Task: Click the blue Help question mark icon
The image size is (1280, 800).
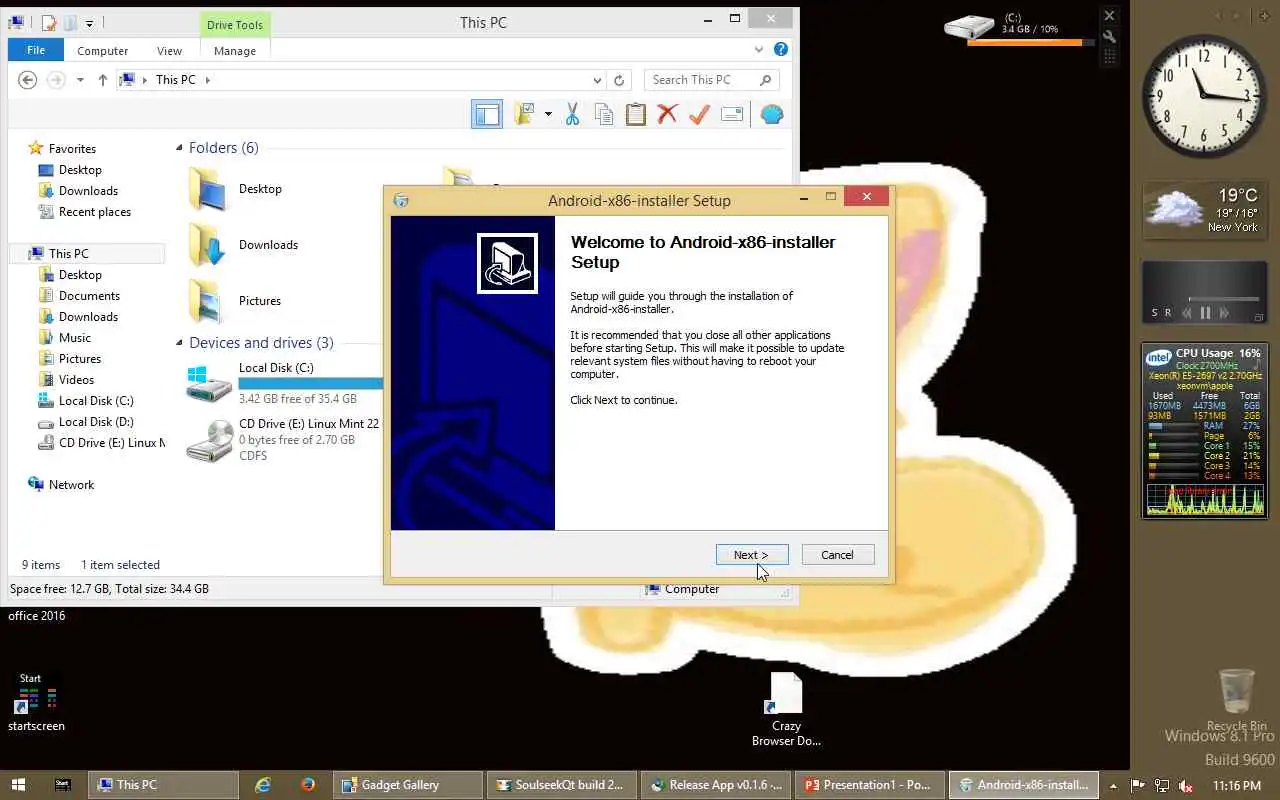Action: (781, 50)
